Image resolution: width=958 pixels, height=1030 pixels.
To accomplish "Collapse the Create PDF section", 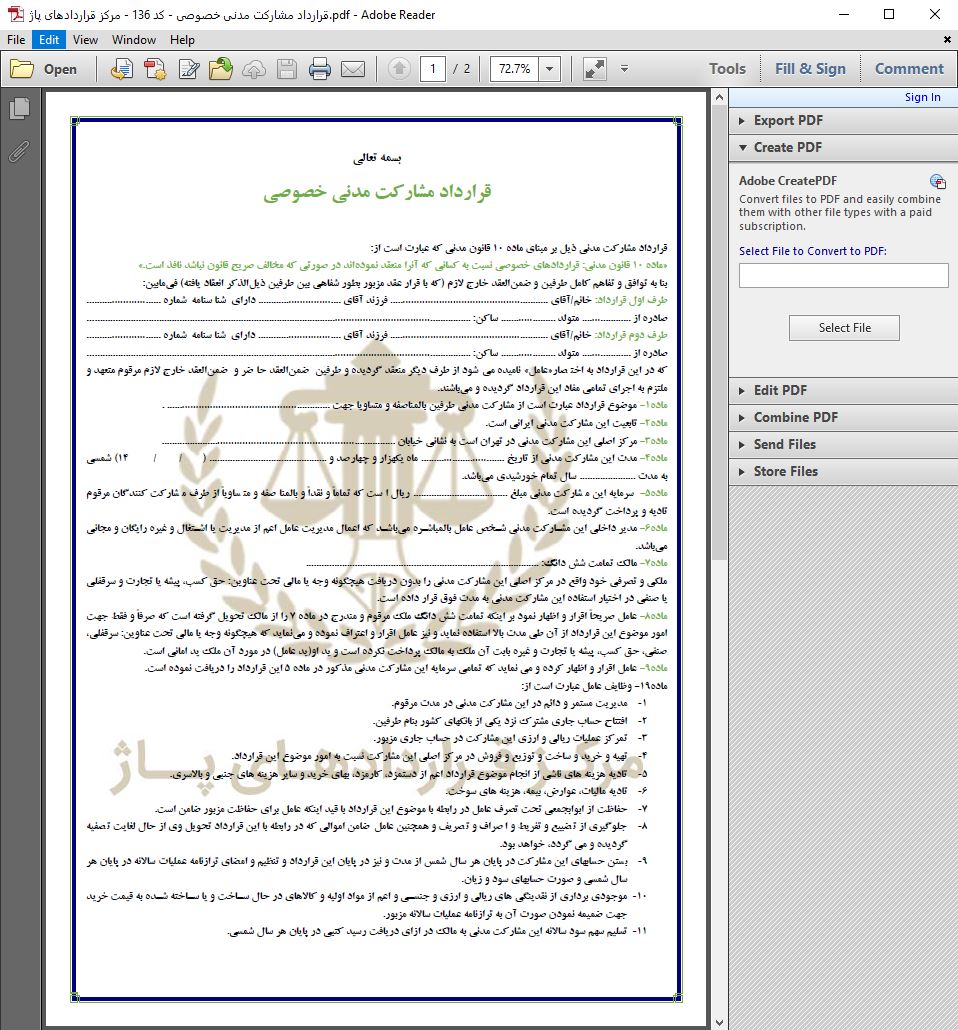I will [788, 147].
